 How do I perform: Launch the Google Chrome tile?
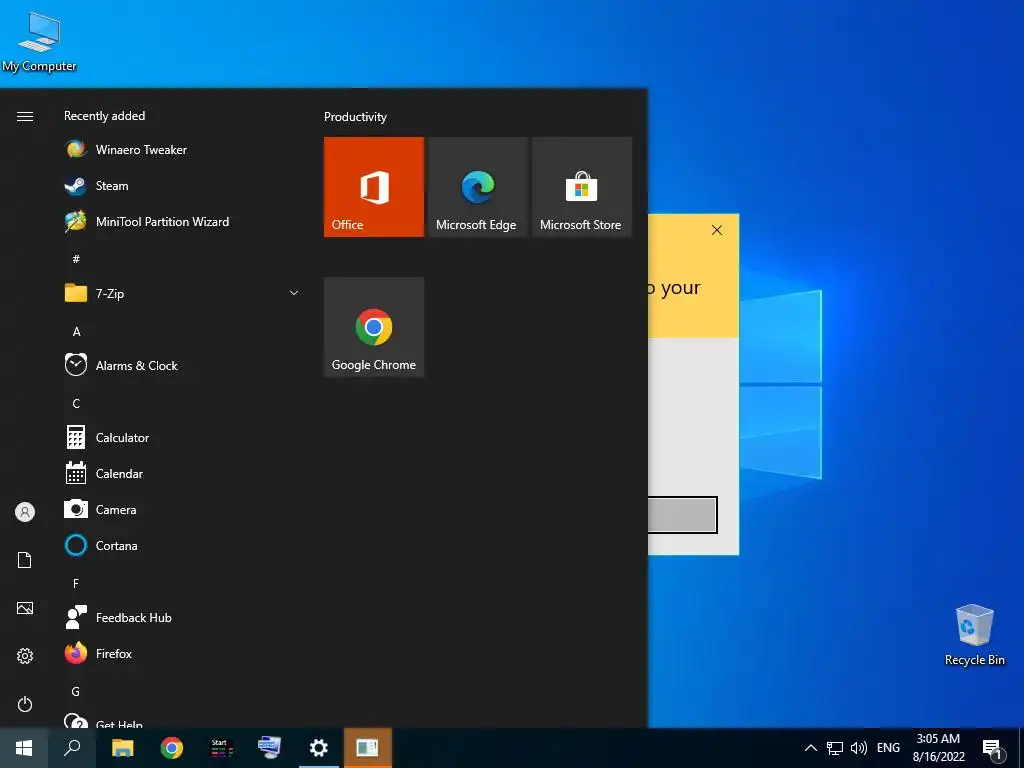374,327
